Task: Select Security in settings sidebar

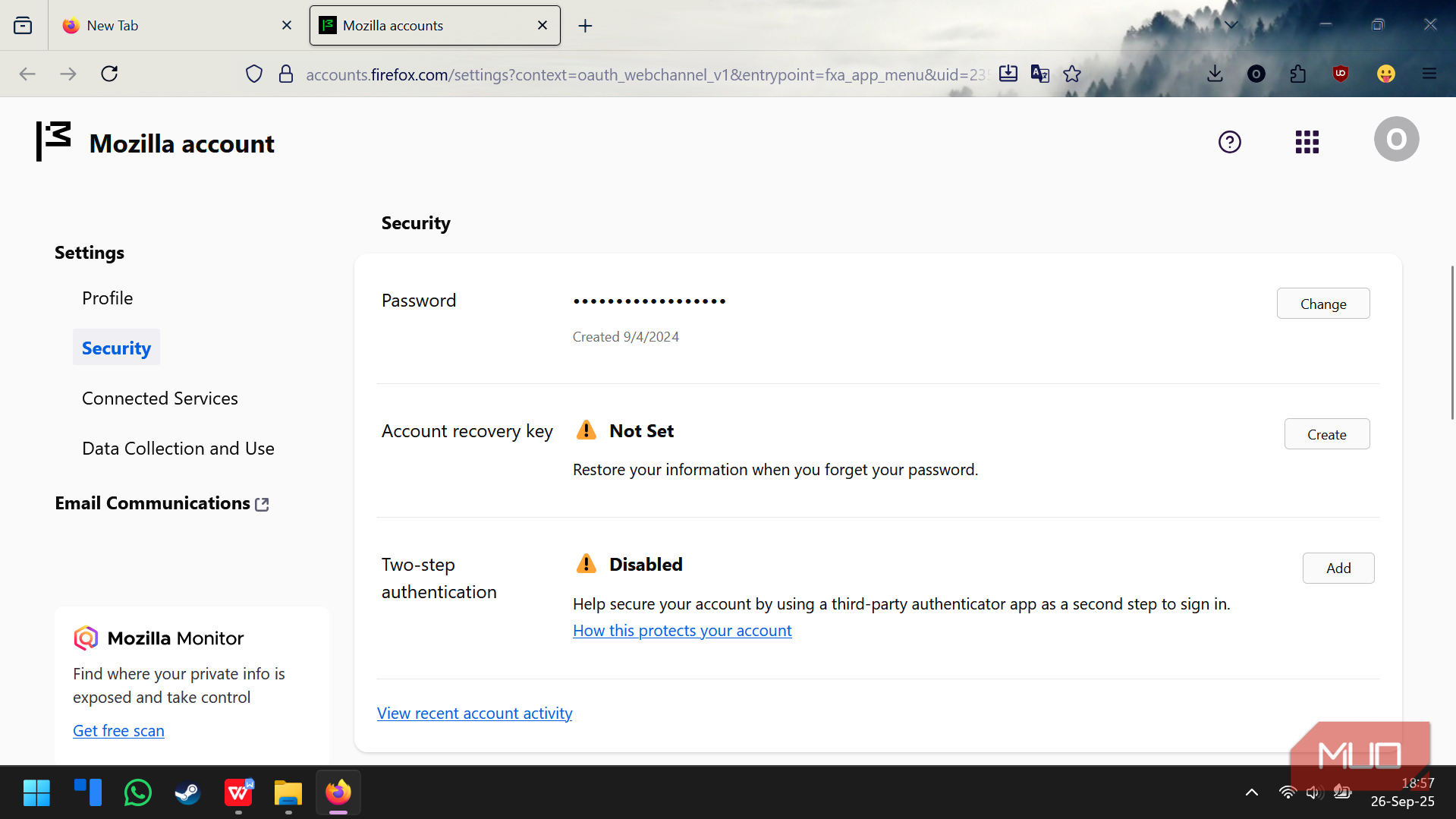Action: pos(116,348)
